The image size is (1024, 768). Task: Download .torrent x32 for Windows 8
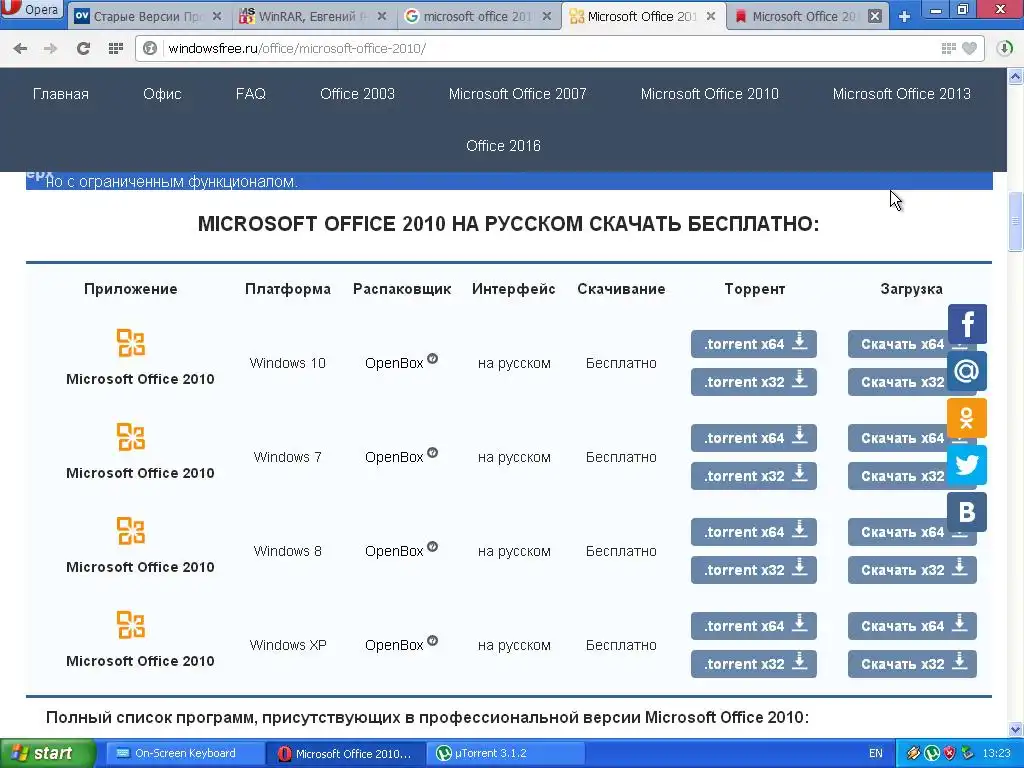(754, 570)
